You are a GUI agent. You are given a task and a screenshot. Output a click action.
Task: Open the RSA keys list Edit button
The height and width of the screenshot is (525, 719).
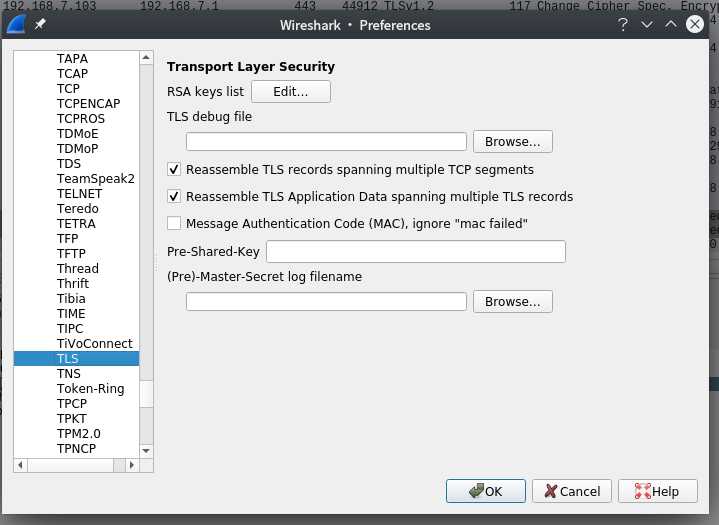tap(291, 92)
